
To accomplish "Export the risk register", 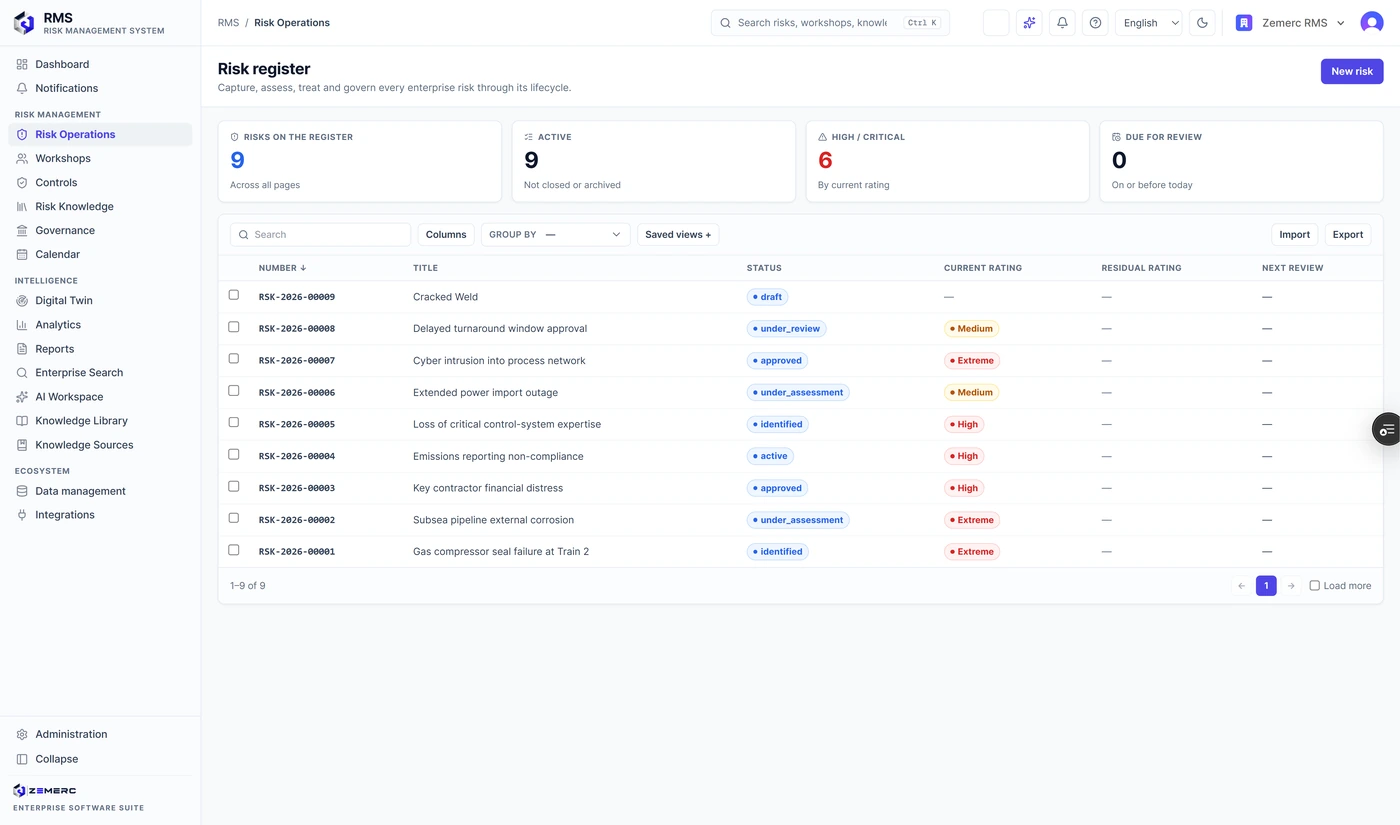I will (x=1348, y=235).
